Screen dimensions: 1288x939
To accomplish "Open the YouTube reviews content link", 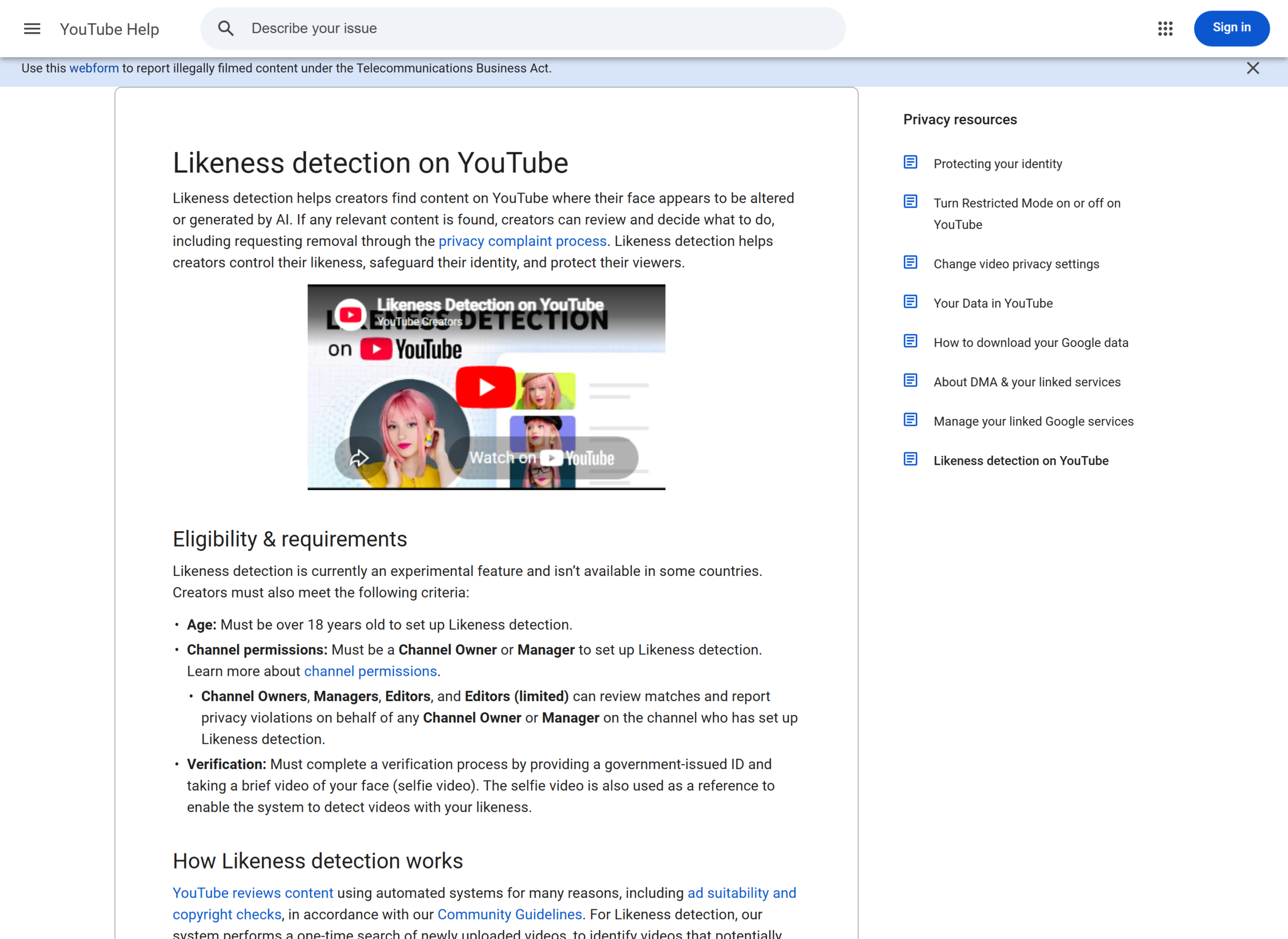I will click(x=253, y=893).
